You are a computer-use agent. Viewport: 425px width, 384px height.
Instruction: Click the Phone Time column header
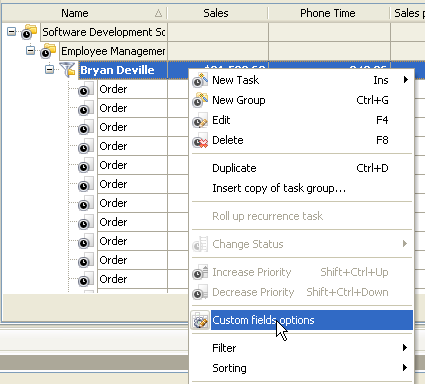[x=328, y=13]
